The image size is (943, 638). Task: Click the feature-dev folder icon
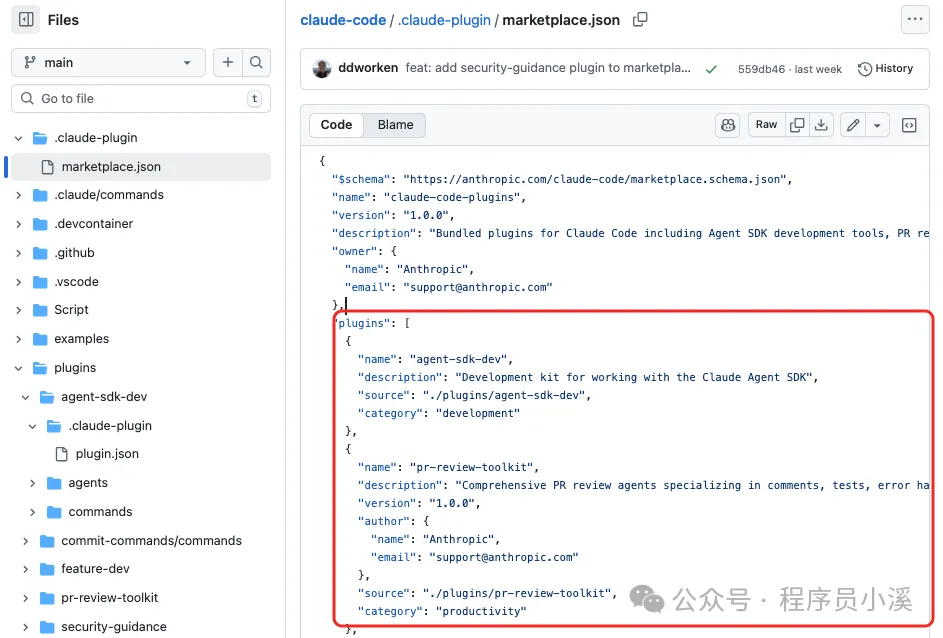[x=47, y=569]
